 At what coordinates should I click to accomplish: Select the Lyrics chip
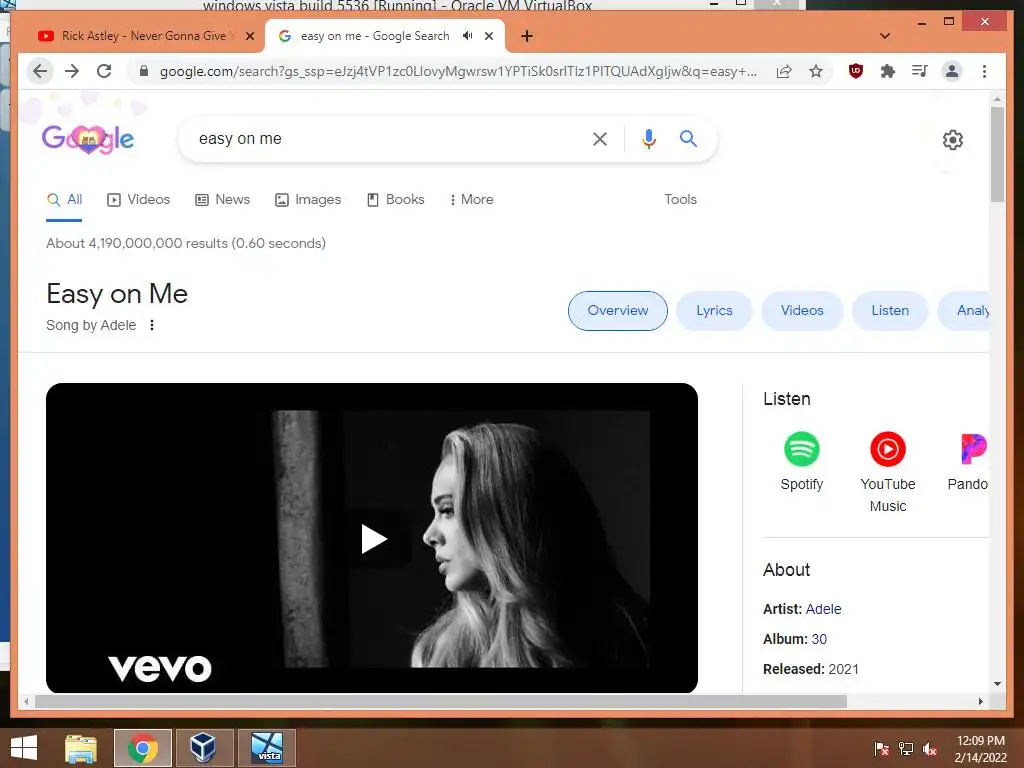click(714, 311)
